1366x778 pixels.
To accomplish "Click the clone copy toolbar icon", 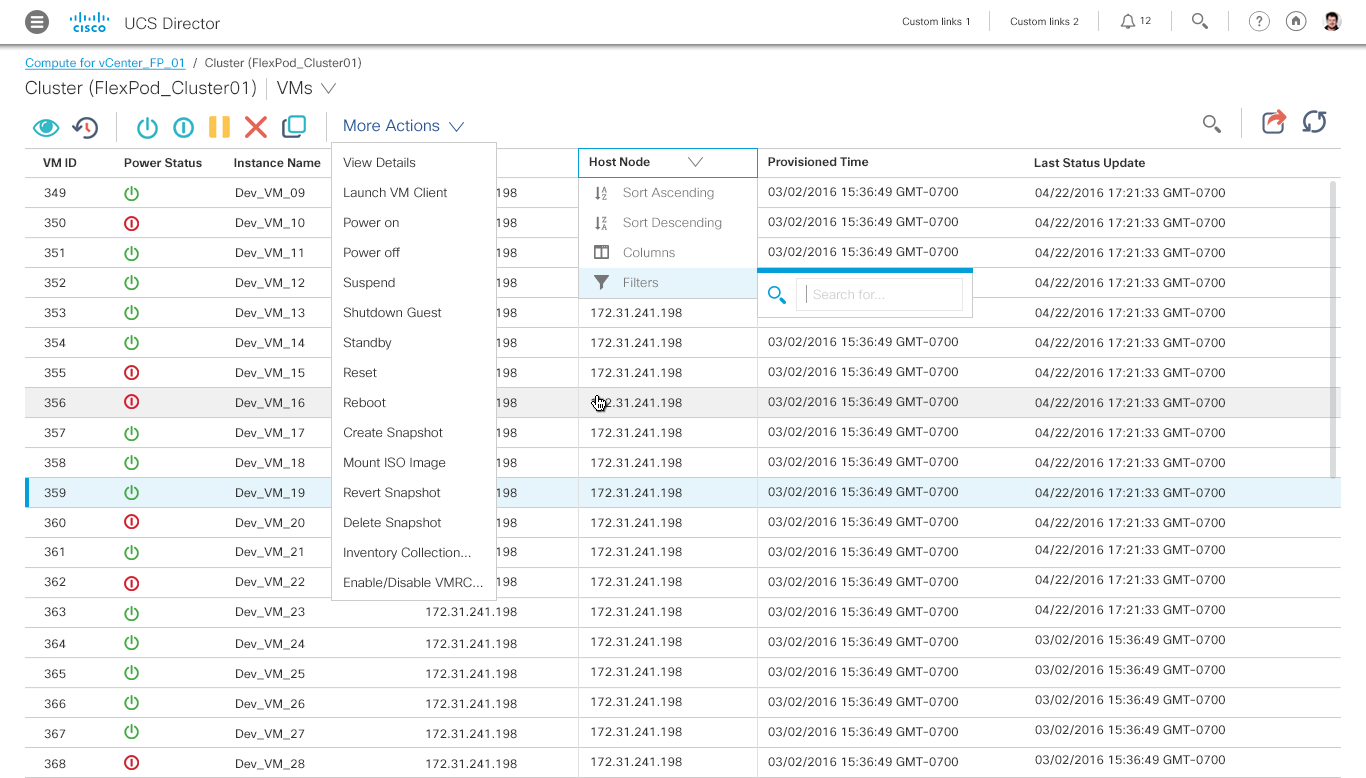I will point(294,127).
